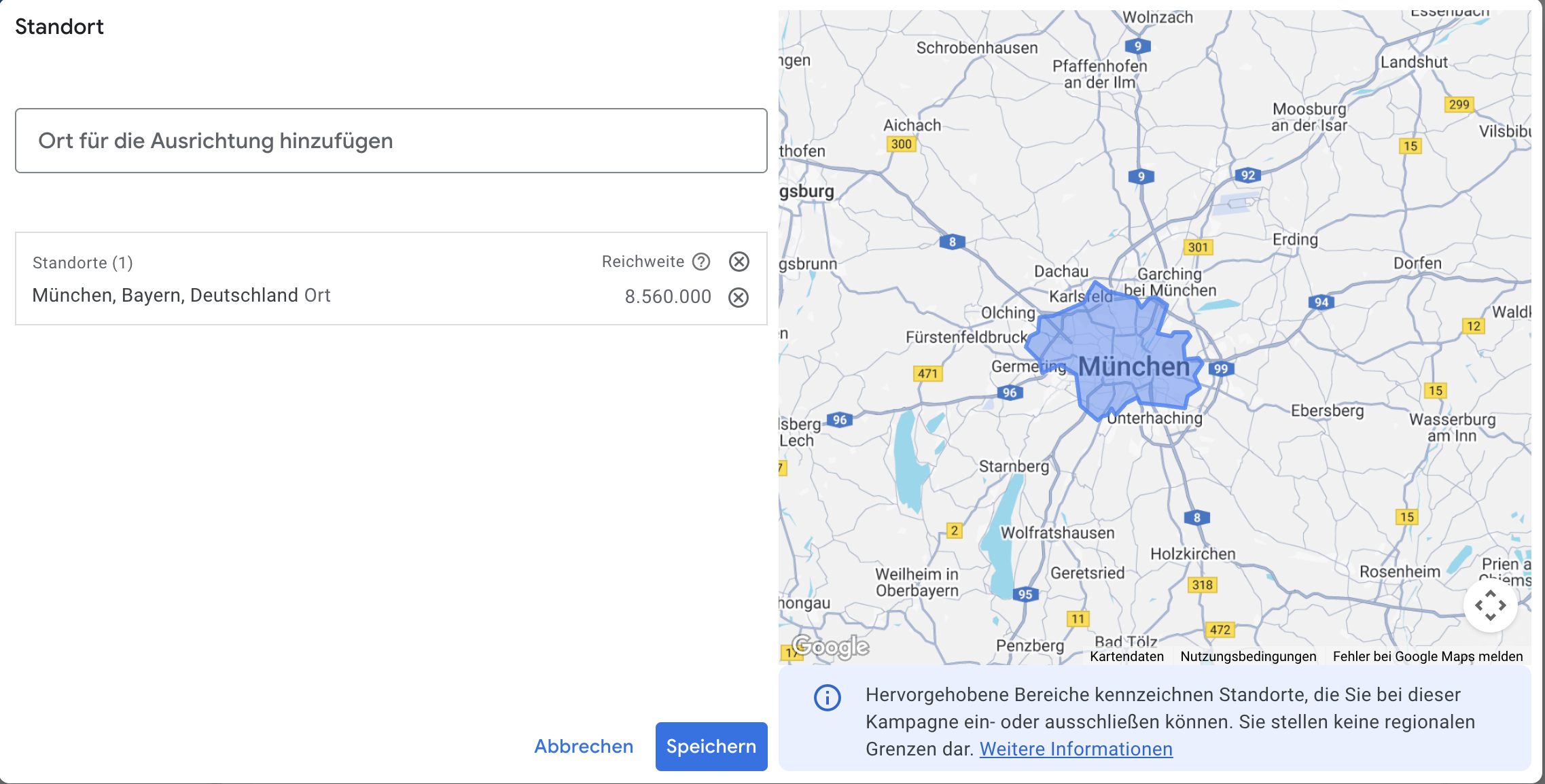Click the Google logo on the map
Viewport: 1545px width, 784px height.
[x=830, y=646]
